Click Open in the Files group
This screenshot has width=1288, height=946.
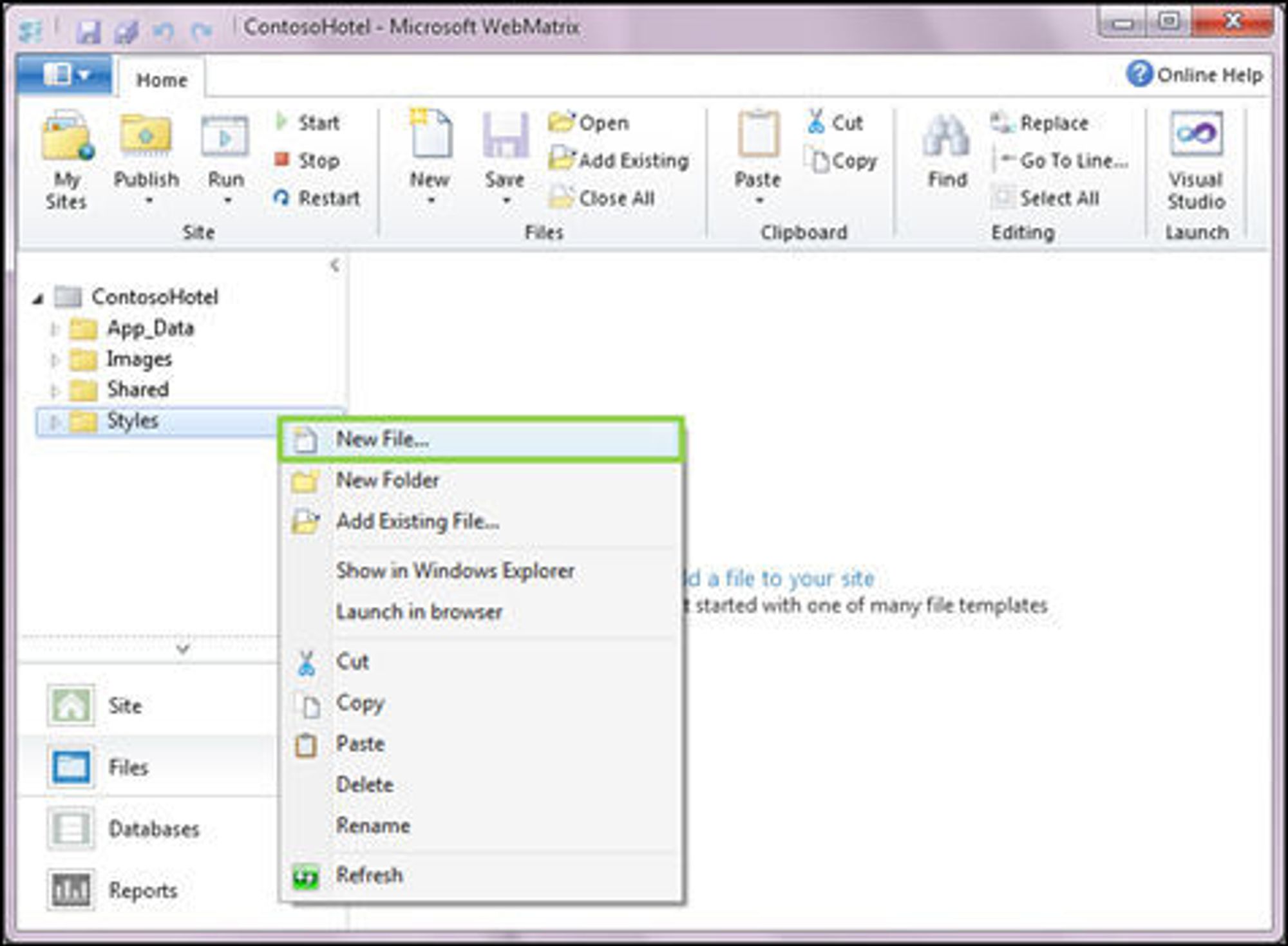pos(589,122)
